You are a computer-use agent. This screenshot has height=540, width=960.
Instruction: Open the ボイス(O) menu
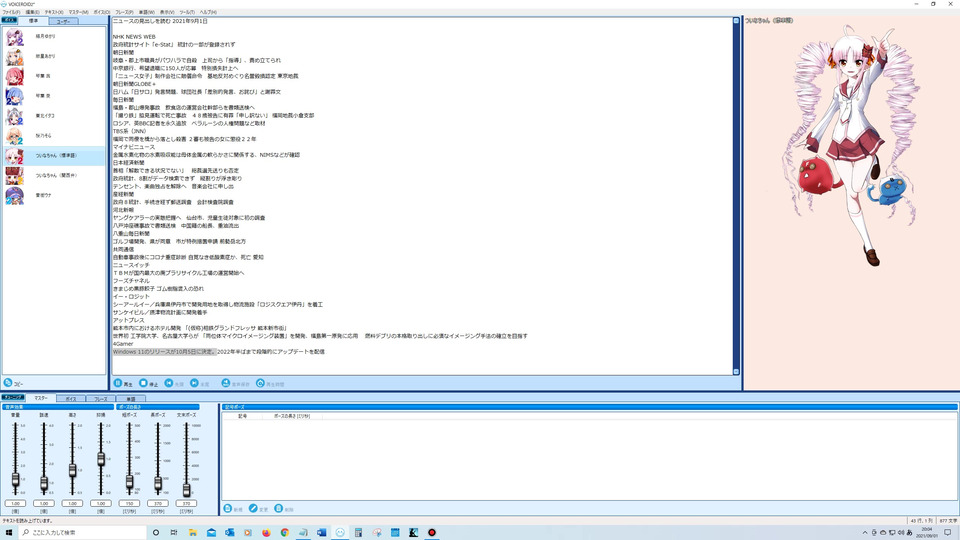click(x=102, y=12)
